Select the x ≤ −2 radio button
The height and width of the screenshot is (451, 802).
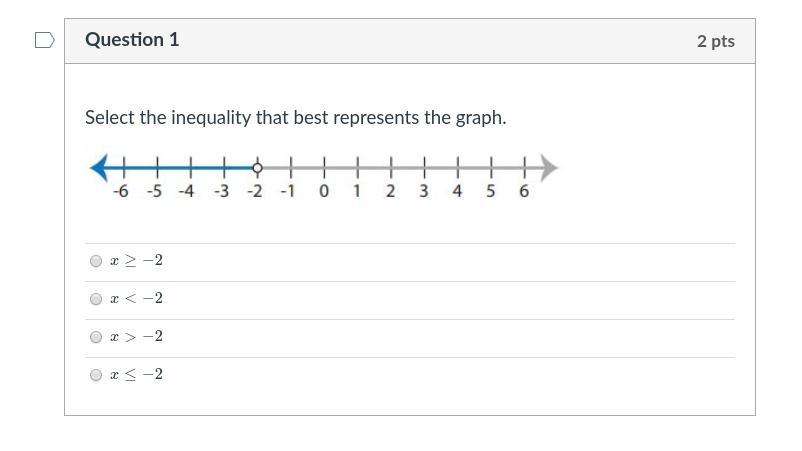tap(96, 375)
